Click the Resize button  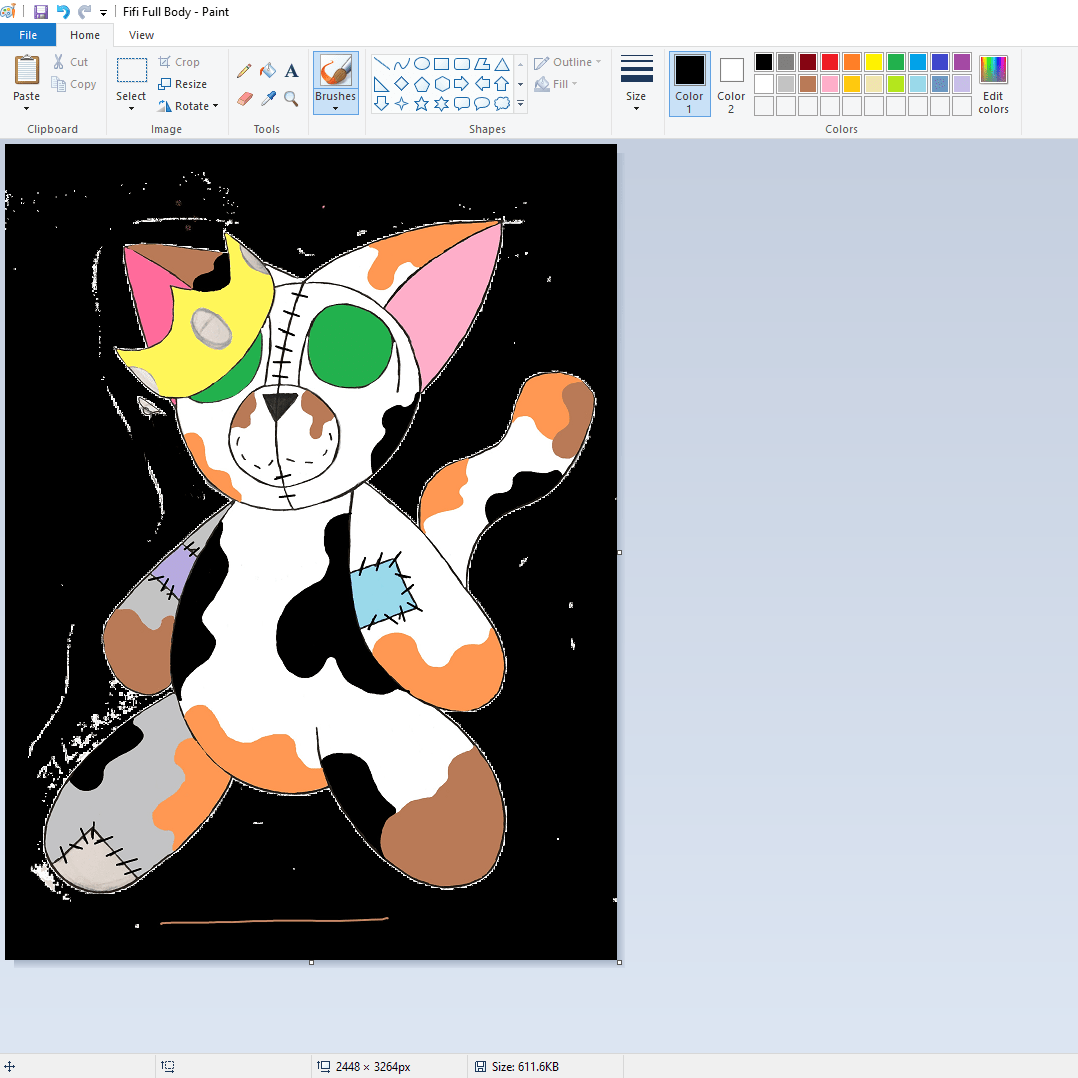(183, 84)
